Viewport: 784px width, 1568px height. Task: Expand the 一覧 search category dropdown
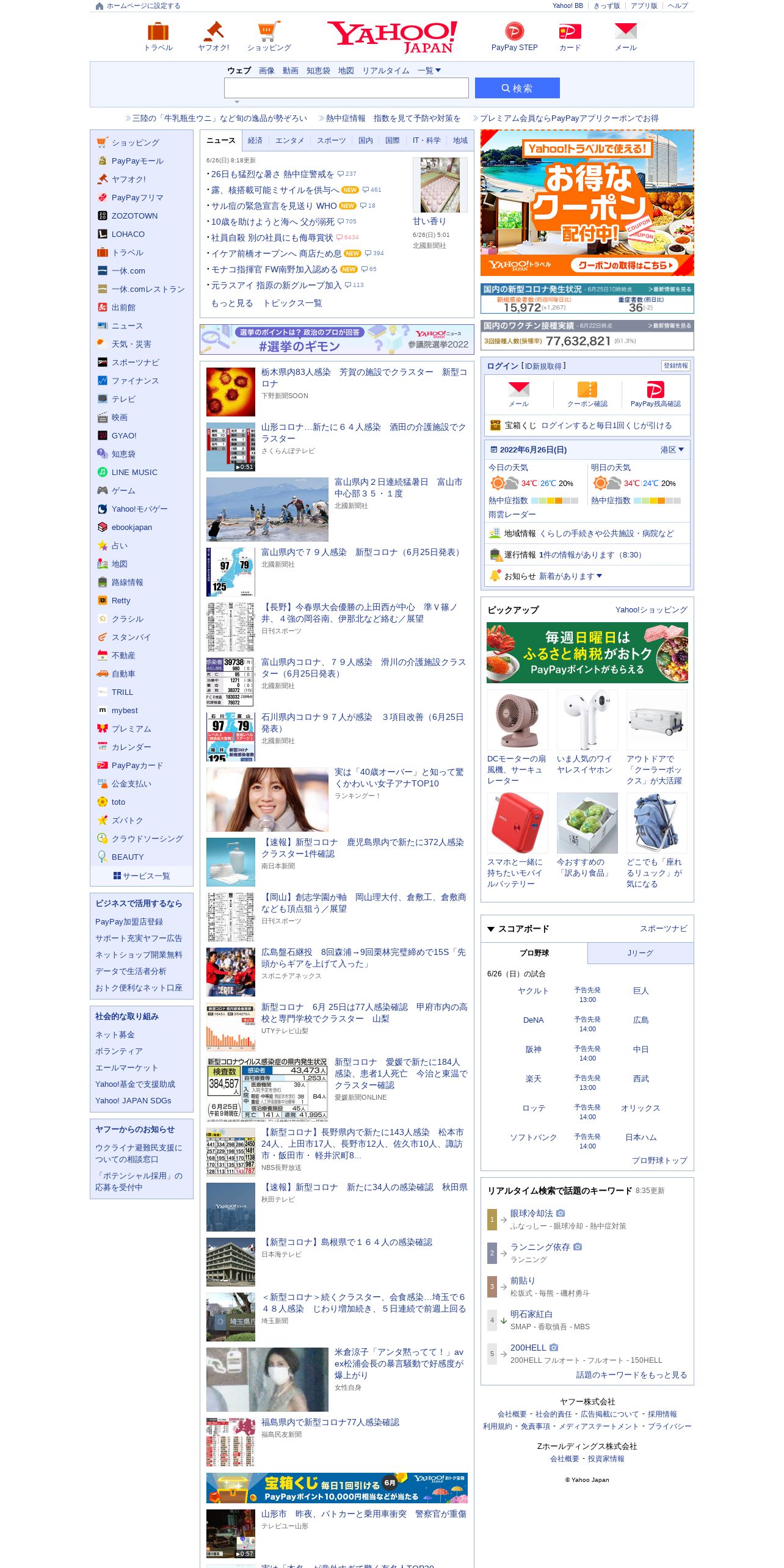tap(429, 71)
